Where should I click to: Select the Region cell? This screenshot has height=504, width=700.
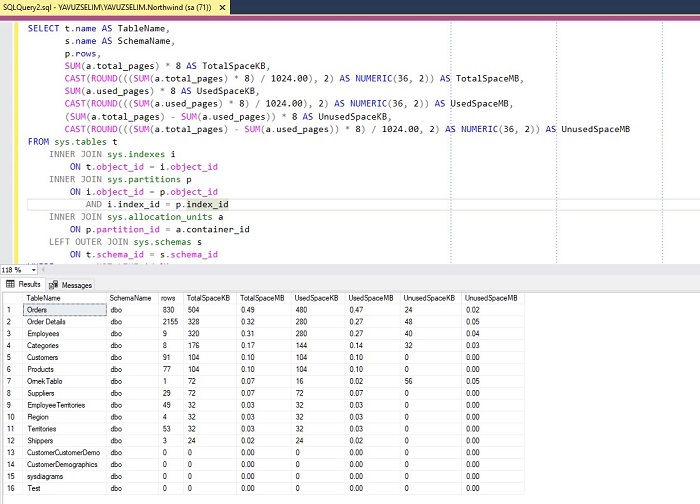pos(65,417)
